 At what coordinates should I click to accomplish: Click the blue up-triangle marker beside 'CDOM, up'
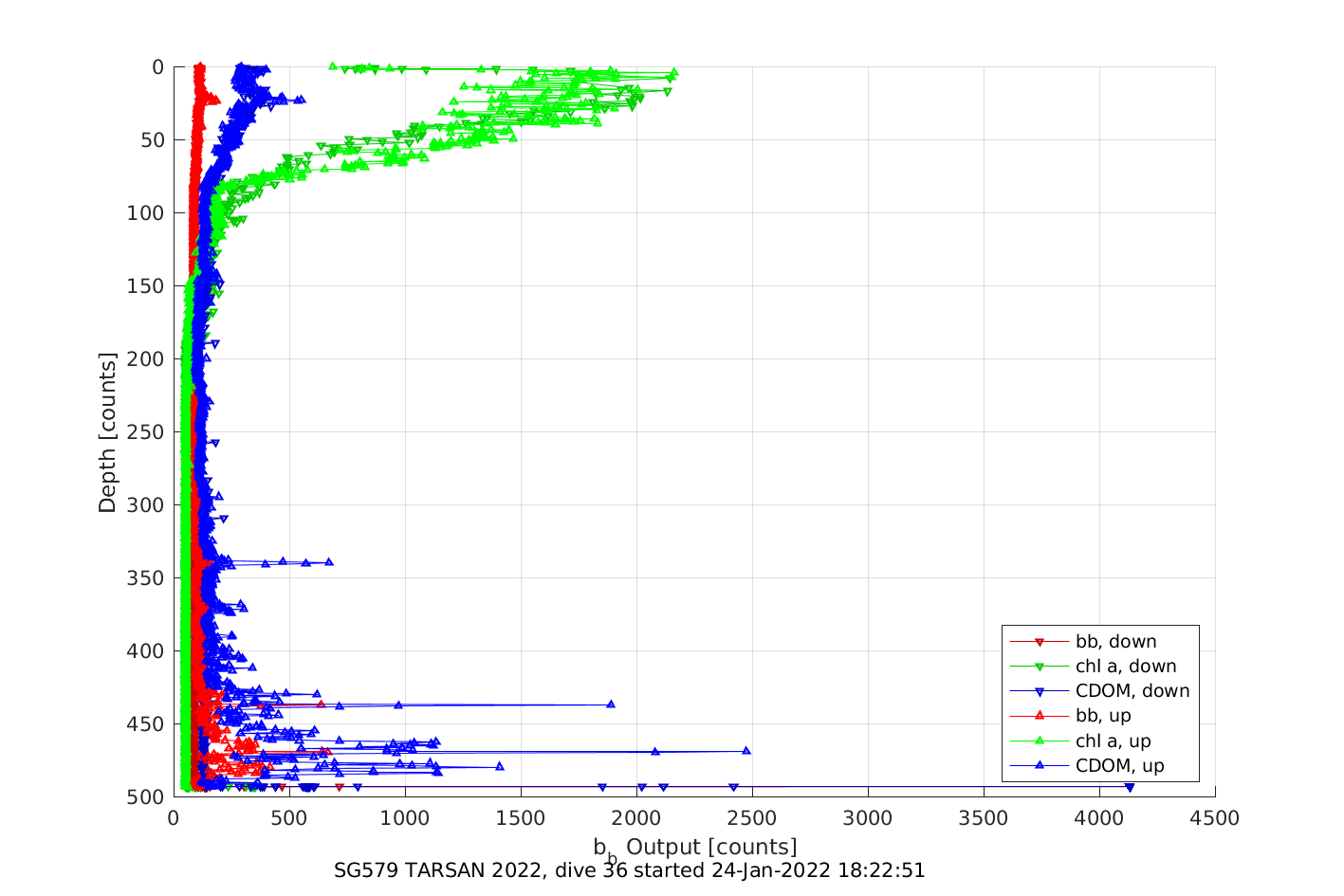[x=1039, y=765]
